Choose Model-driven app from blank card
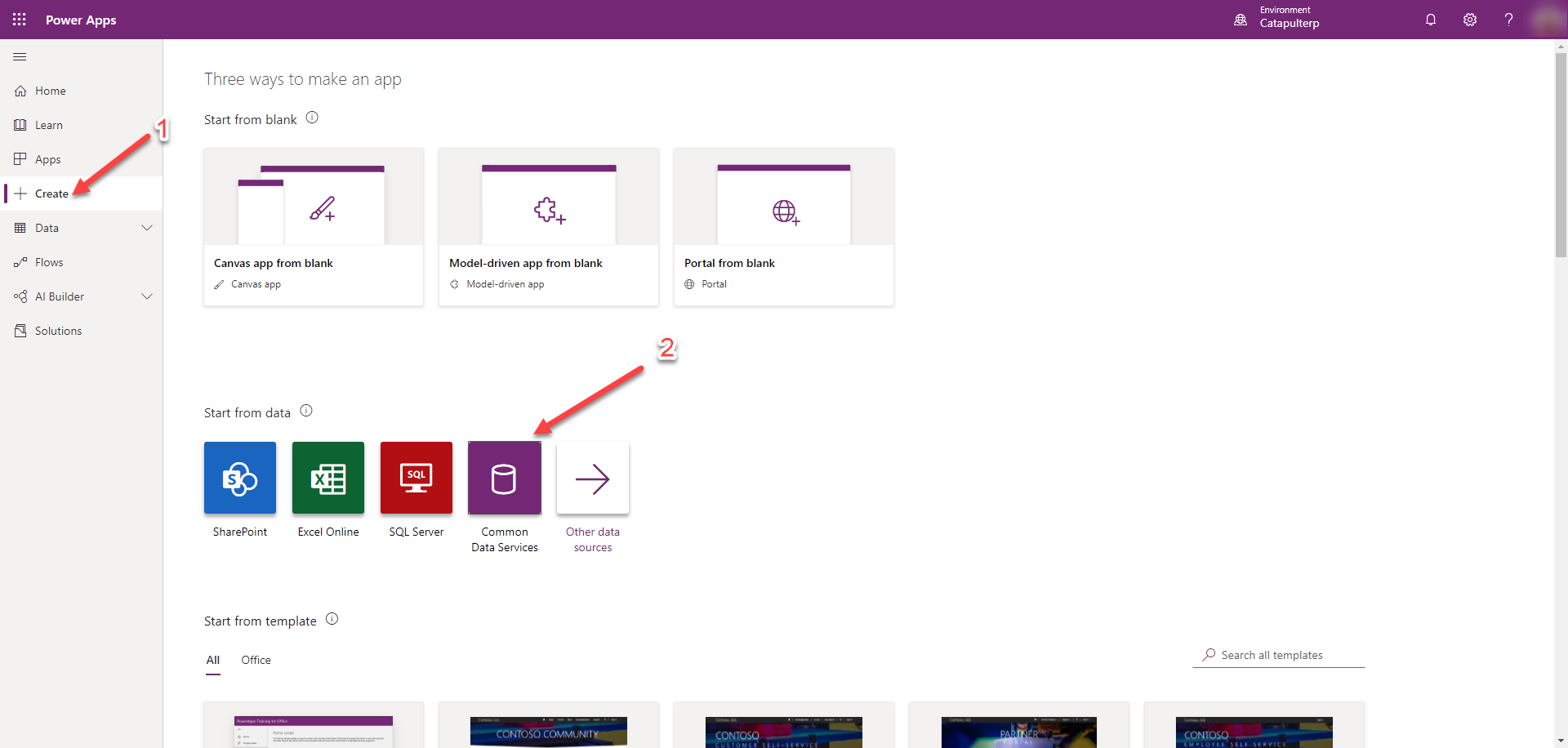This screenshot has width=1568, height=748. [549, 227]
